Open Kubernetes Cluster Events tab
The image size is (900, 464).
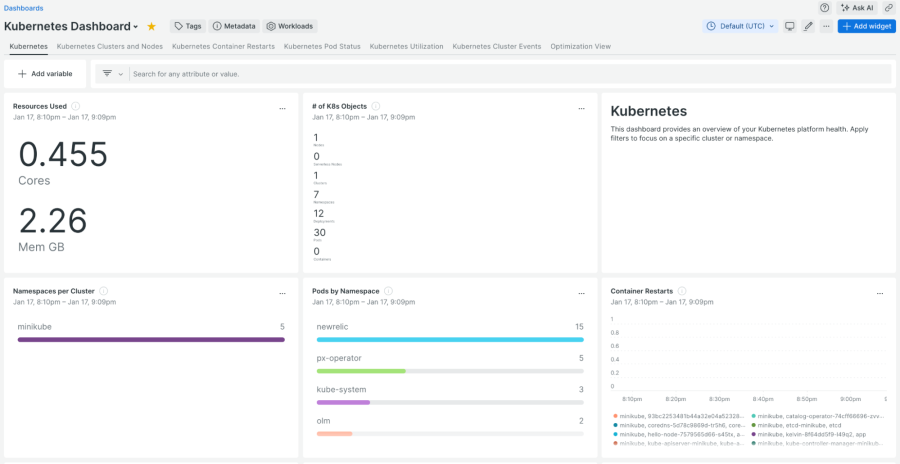tap(497, 46)
